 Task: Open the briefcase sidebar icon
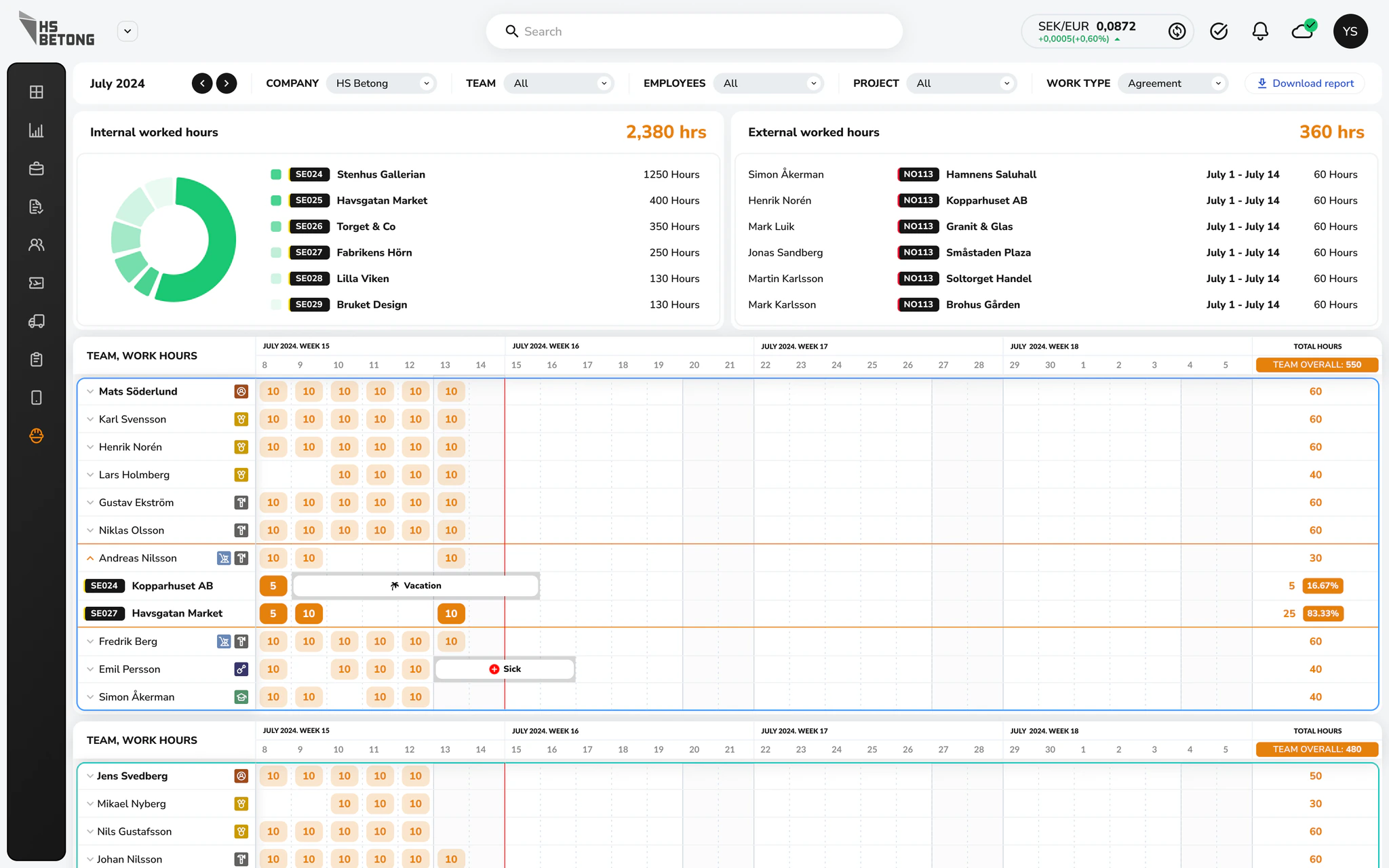click(x=37, y=168)
